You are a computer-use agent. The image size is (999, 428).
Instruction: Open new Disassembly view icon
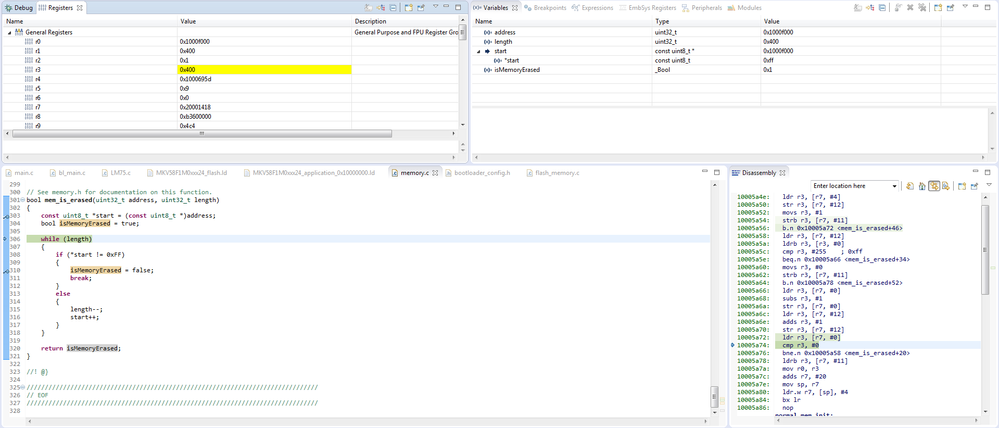coord(962,186)
